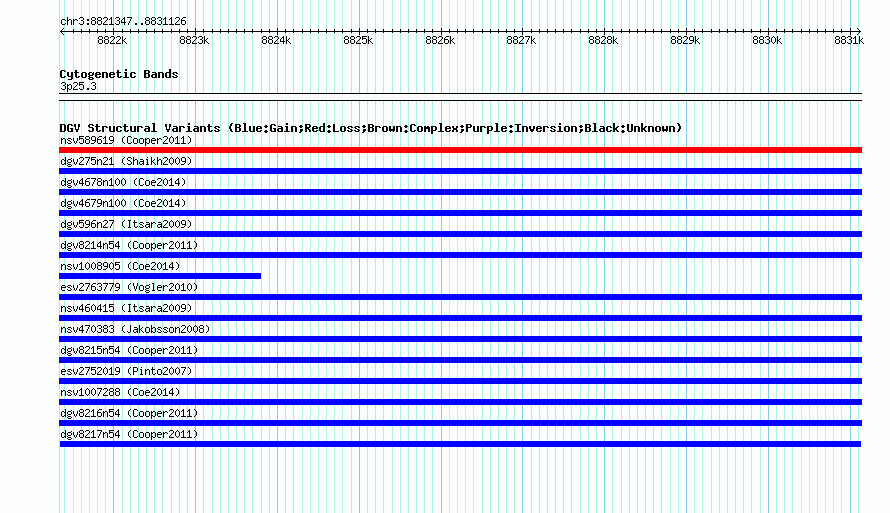Open the nsv1008905 (Coe2014) label
Screen dimensions: 890x513
tap(120, 266)
